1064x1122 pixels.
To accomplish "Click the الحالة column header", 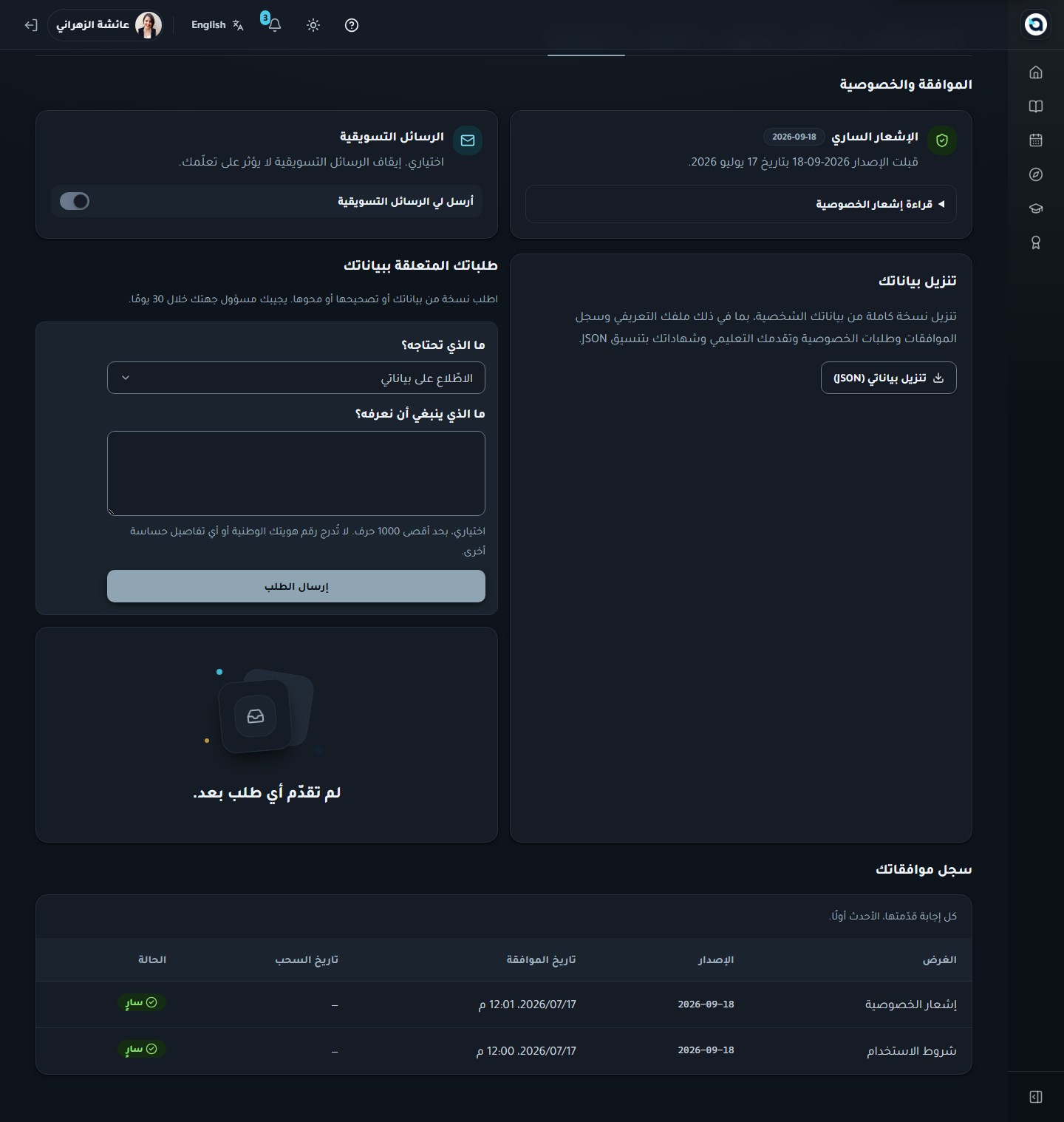I will coord(152,959).
